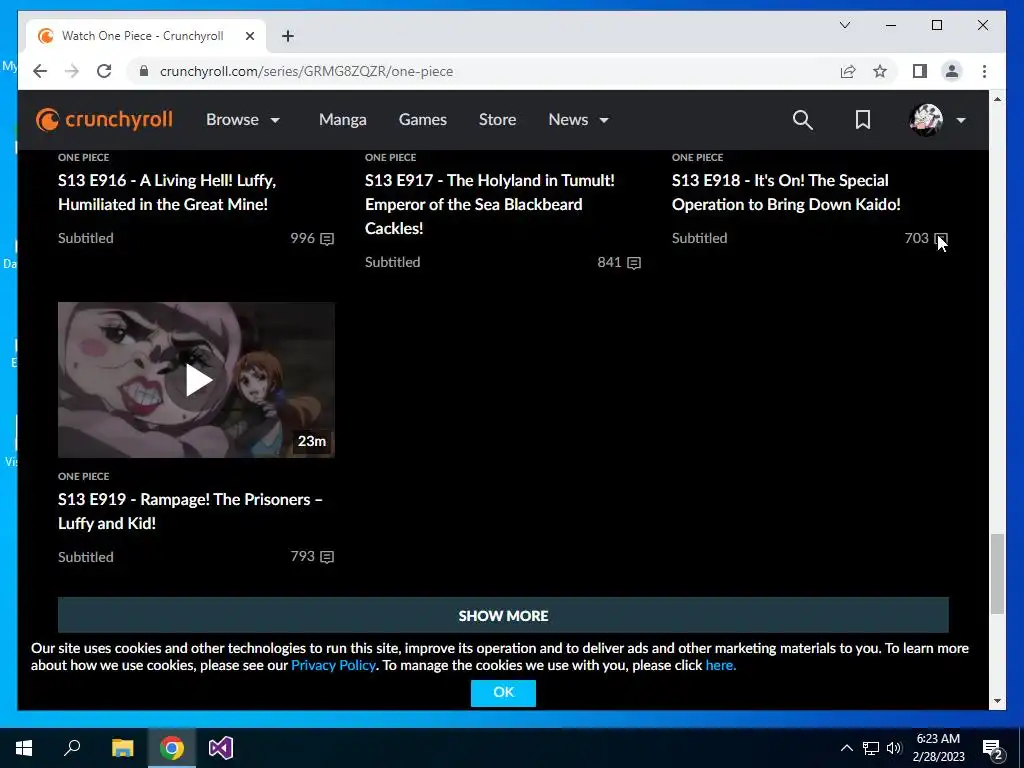Open the network status tray icon
Image resolution: width=1024 pixels, height=768 pixels.
coord(871,748)
